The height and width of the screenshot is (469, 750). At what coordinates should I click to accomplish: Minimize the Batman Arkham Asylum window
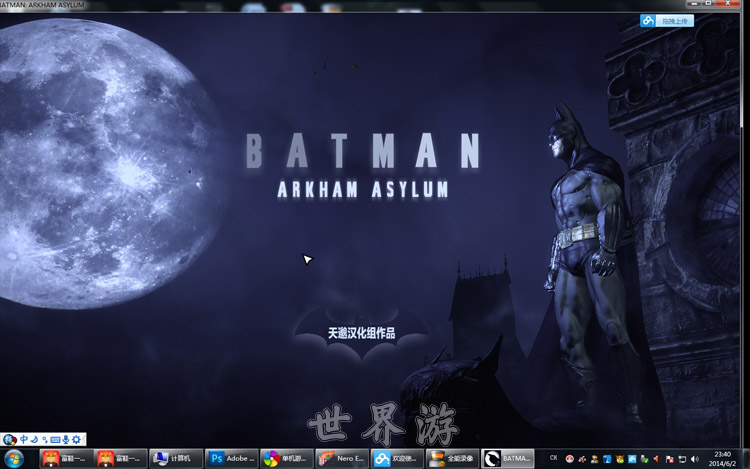click(694, 4)
